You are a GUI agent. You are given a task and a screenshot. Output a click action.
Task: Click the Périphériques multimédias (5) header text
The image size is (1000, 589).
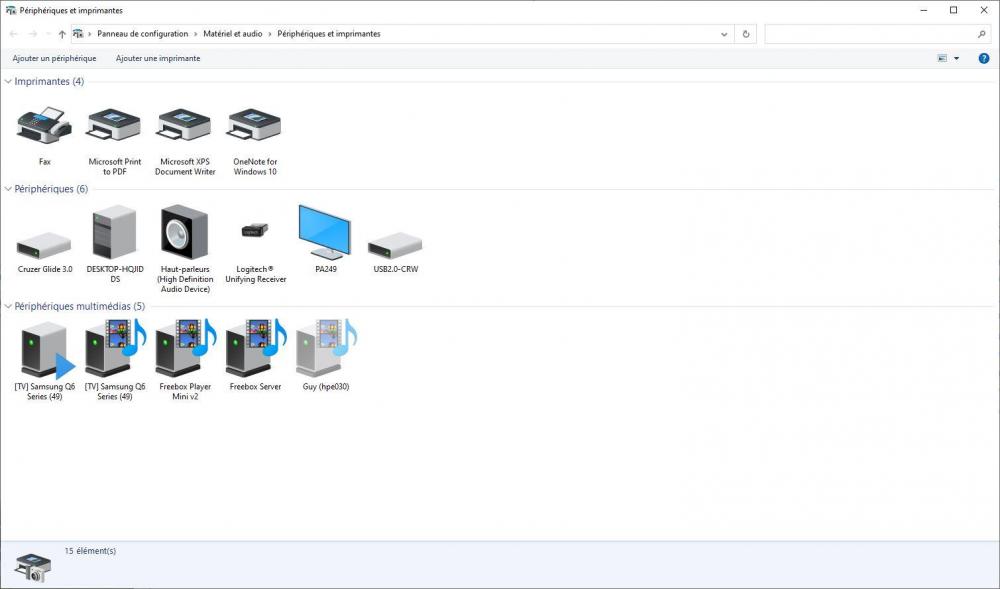[80, 306]
